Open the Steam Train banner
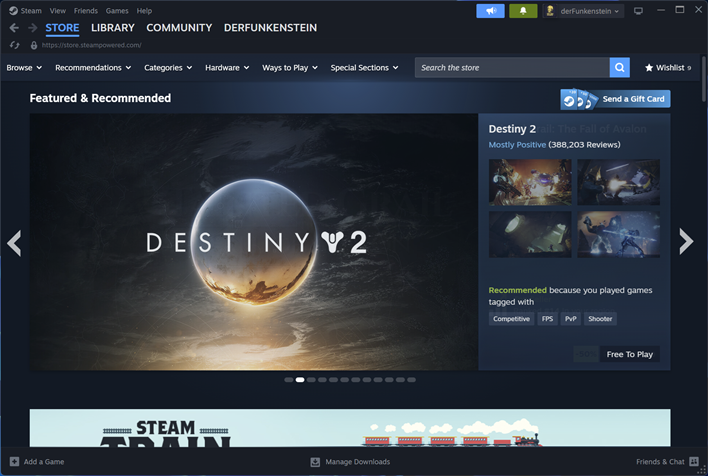 [350, 428]
